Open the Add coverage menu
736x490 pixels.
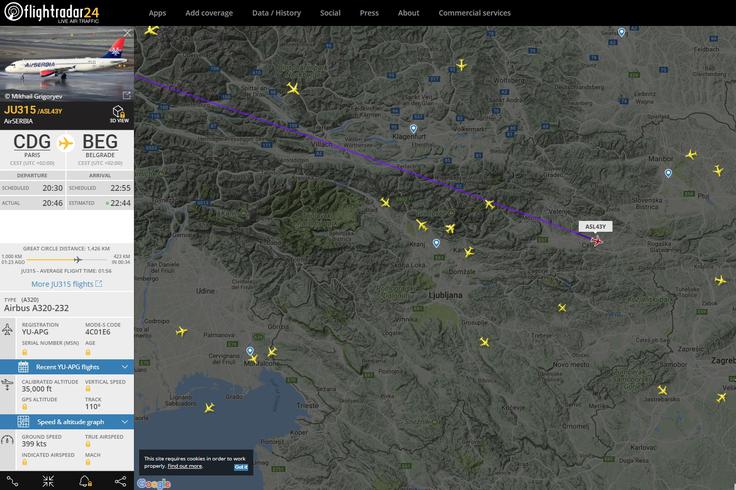(209, 13)
